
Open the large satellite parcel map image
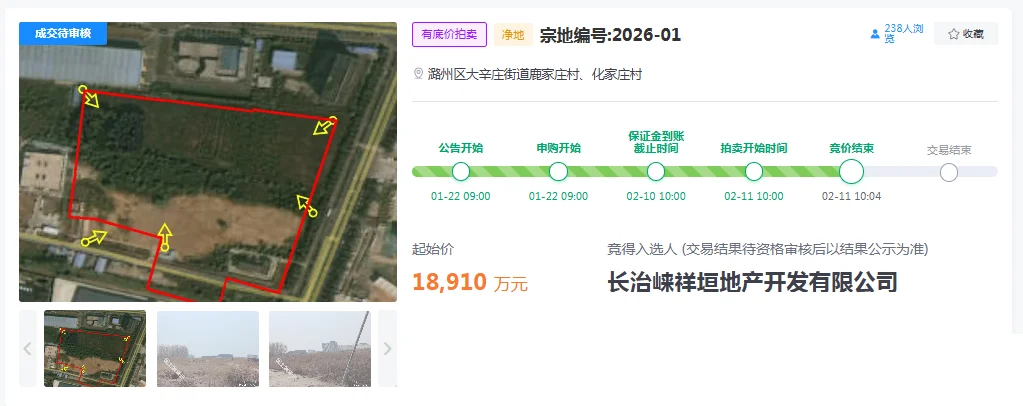click(207, 162)
